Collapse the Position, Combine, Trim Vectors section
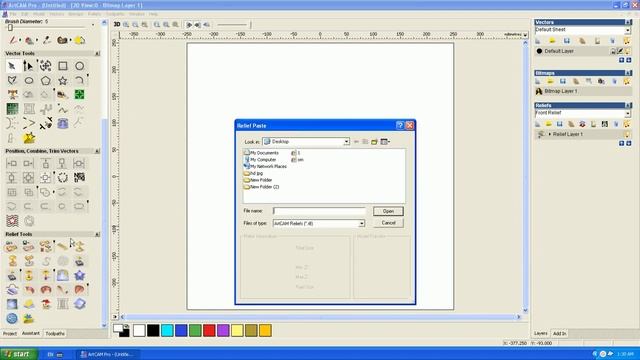This screenshot has width=640, height=360. click(97, 151)
